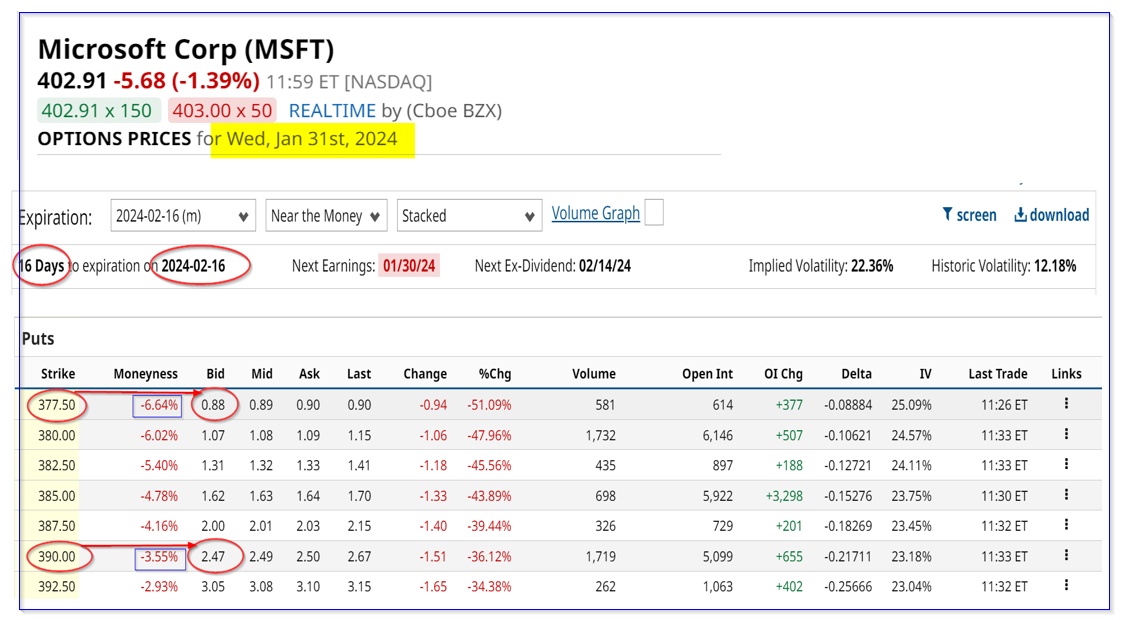Image resolution: width=1122 pixels, height=620 pixels.
Task: Open links menu for 385.00 strike row
Action: pos(1065,495)
